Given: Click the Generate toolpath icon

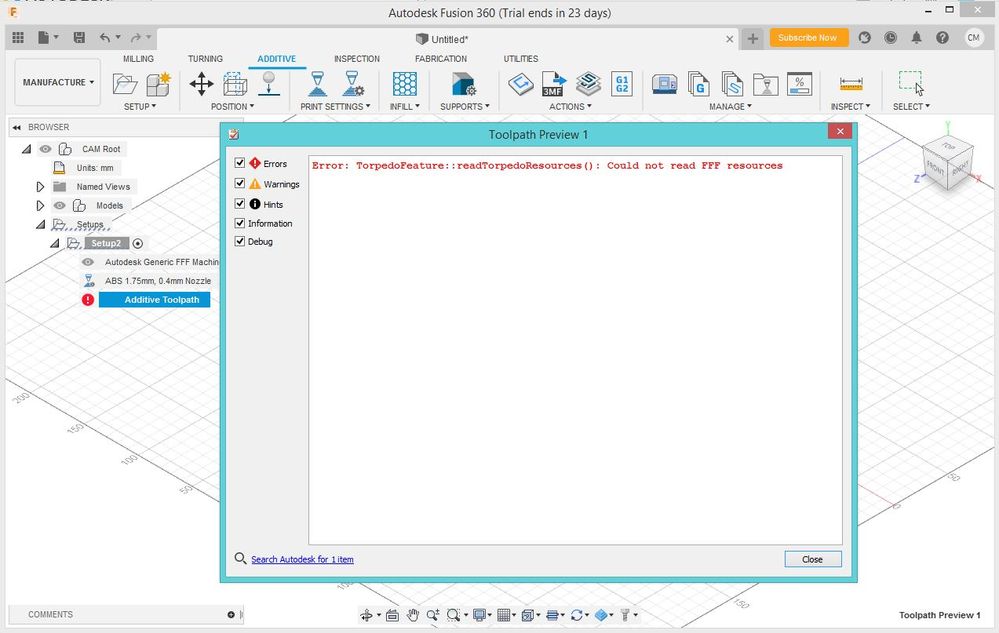Looking at the screenshot, I should click(521, 83).
